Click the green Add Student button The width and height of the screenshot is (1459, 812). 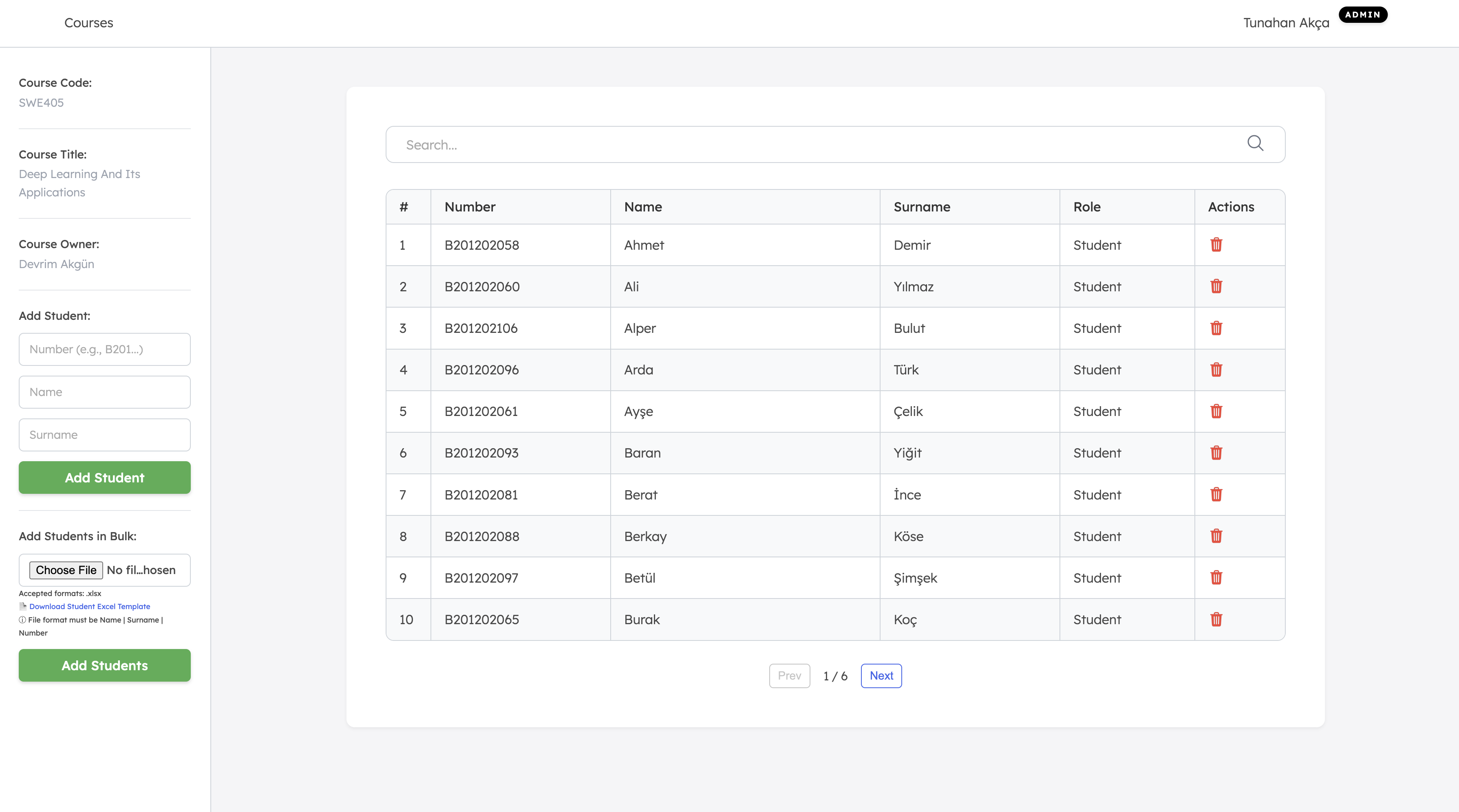[104, 478]
